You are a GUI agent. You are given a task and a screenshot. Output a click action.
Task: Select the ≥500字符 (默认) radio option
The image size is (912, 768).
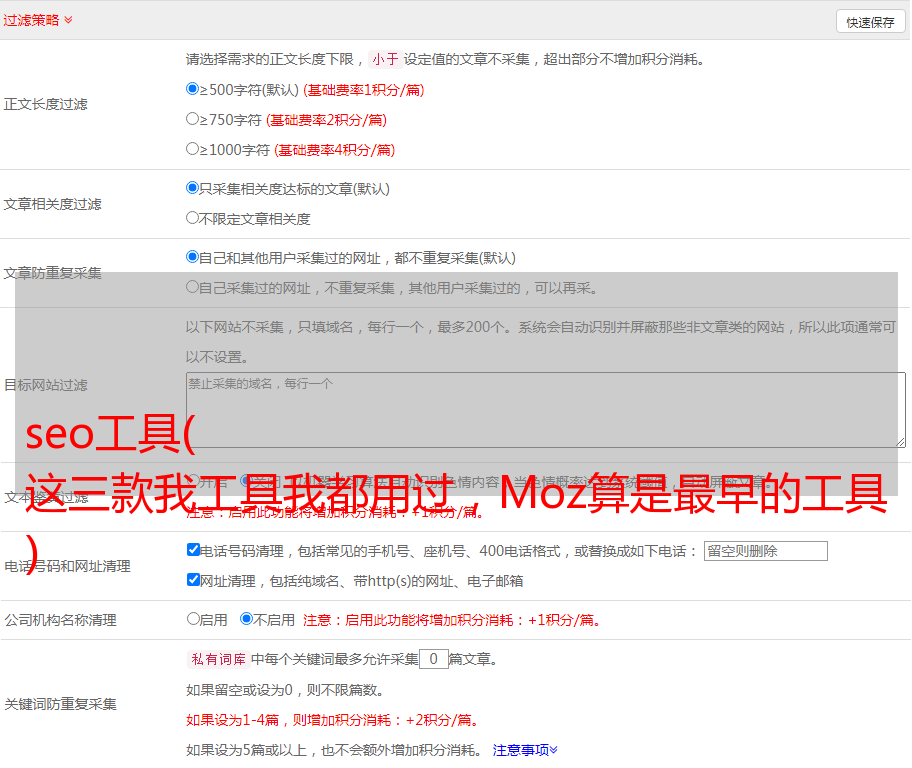(193, 88)
